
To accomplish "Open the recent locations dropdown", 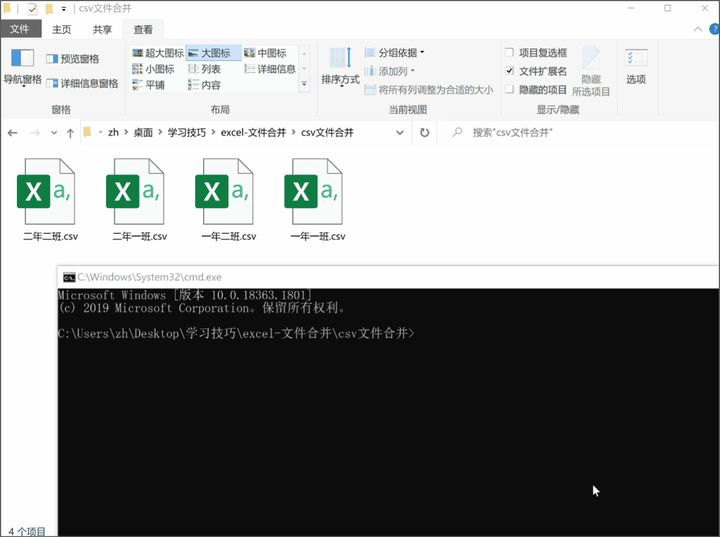I will pyautogui.click(x=54, y=133).
